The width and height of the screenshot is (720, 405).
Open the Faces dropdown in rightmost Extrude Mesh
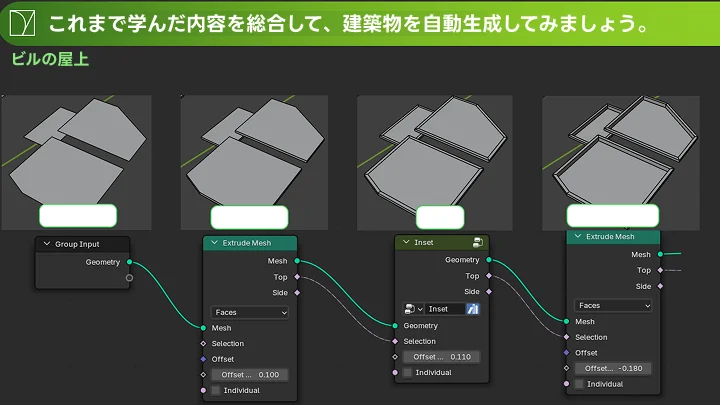coord(613,305)
